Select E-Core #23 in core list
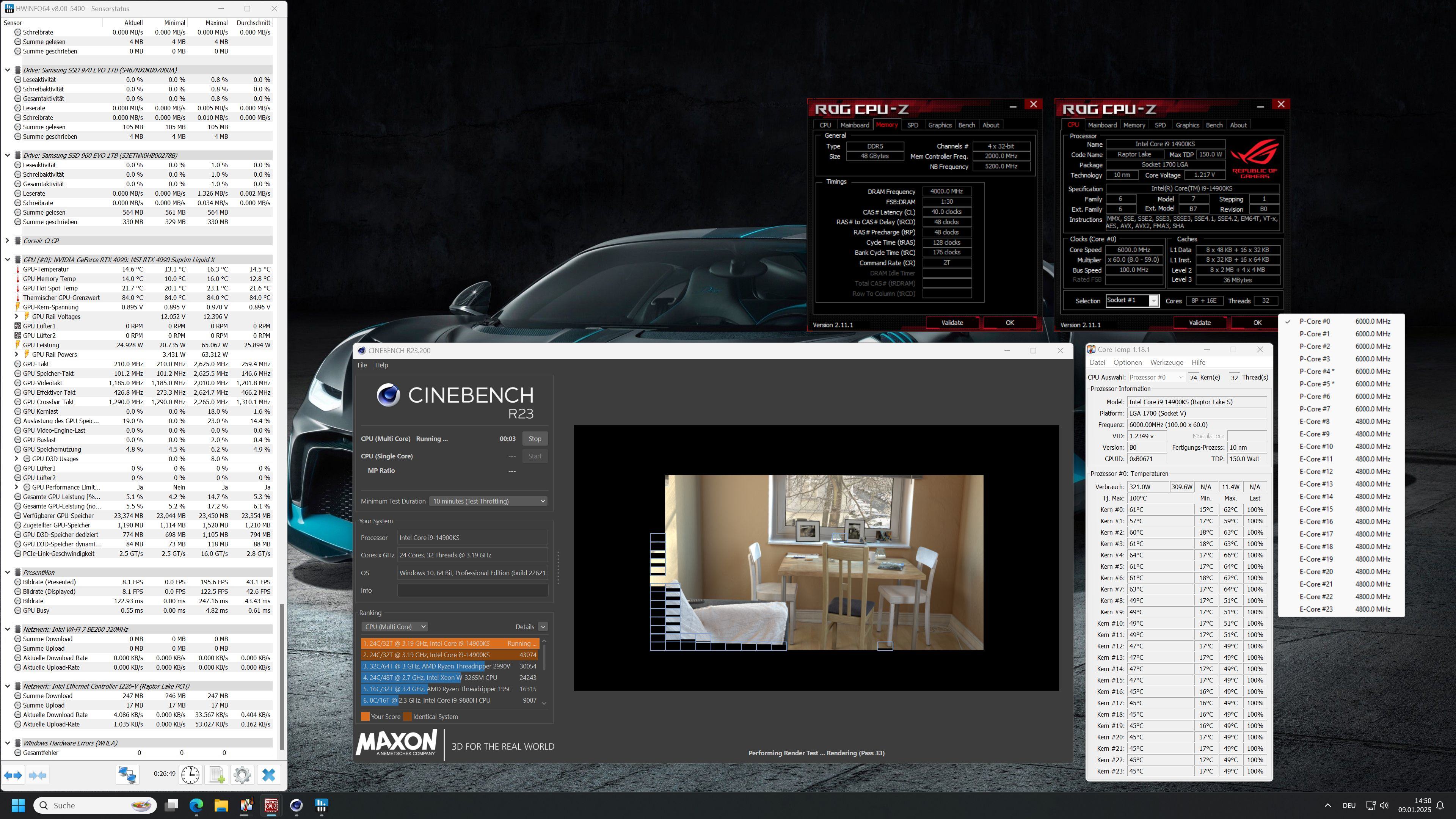Screen dimensions: 1456x819 point(1341,609)
